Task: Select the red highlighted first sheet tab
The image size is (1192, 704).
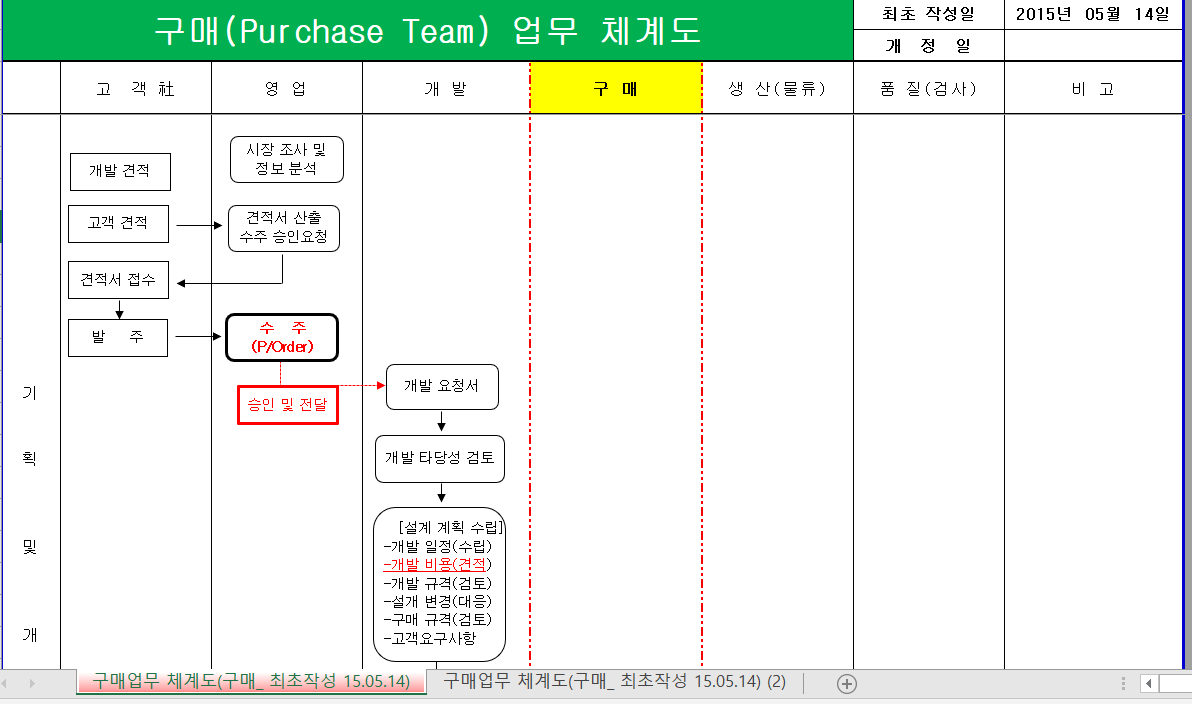Action: click(x=251, y=681)
